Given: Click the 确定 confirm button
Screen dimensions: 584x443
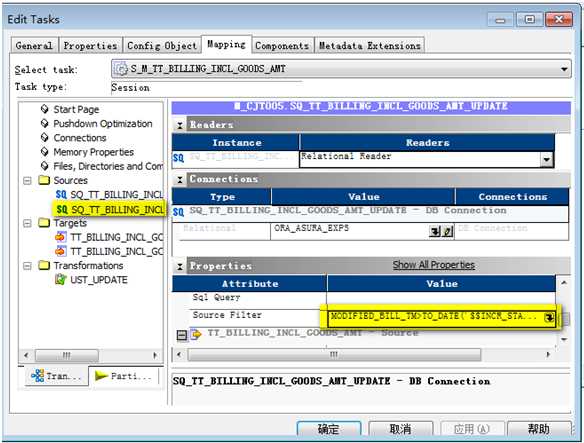Looking at the screenshot, I should click(x=329, y=429).
